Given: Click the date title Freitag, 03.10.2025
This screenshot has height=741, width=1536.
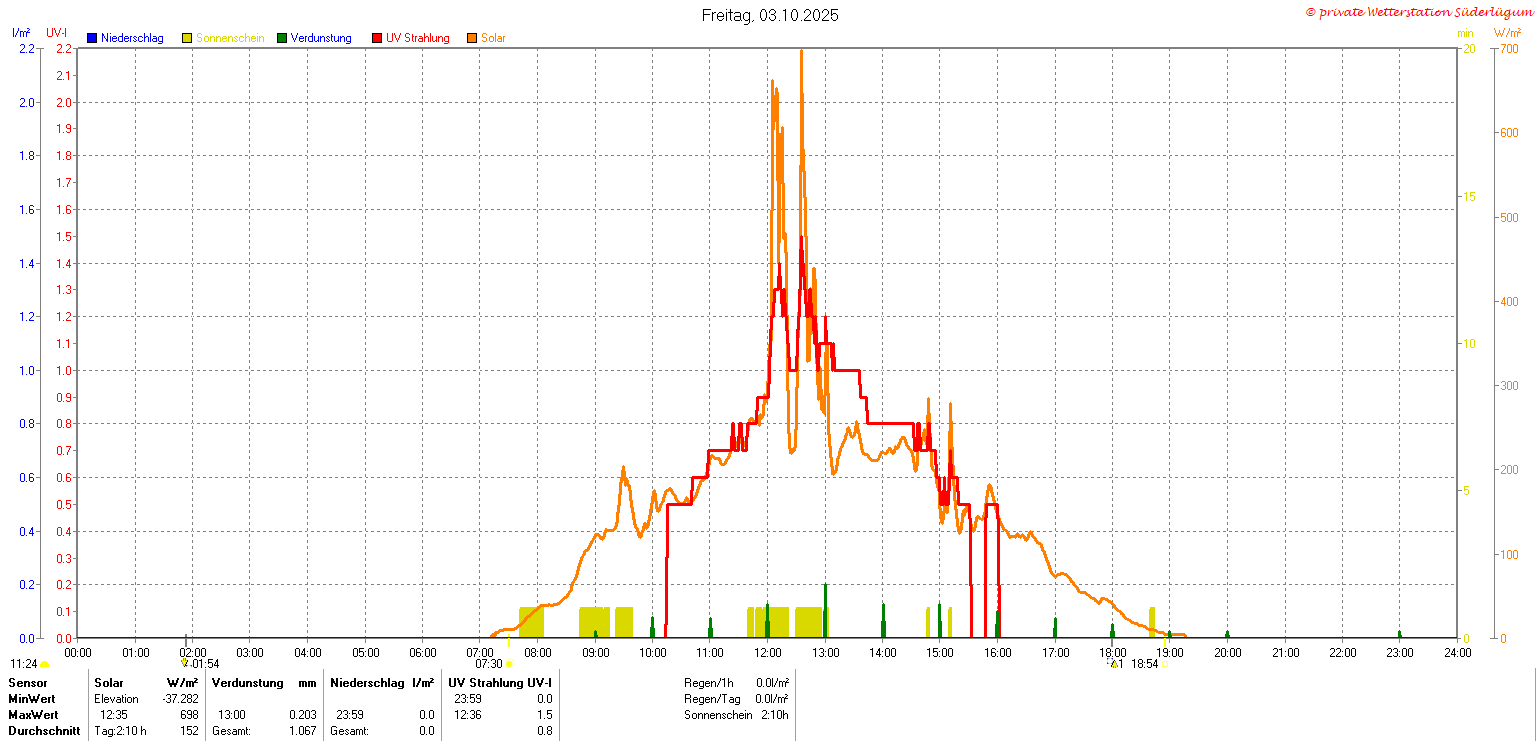Looking at the screenshot, I should coord(769,15).
